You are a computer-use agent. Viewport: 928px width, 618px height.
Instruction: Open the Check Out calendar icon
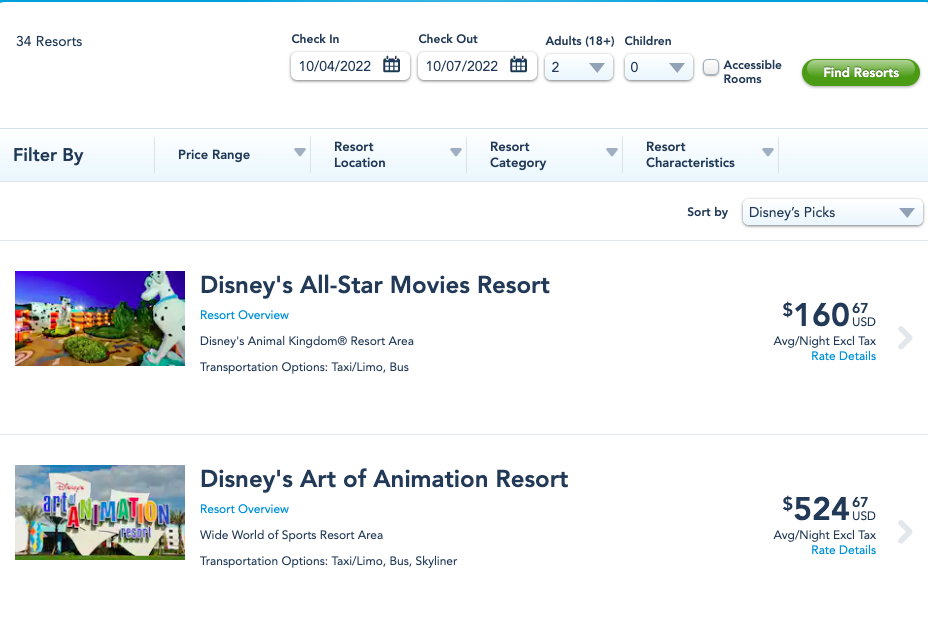tap(518, 65)
